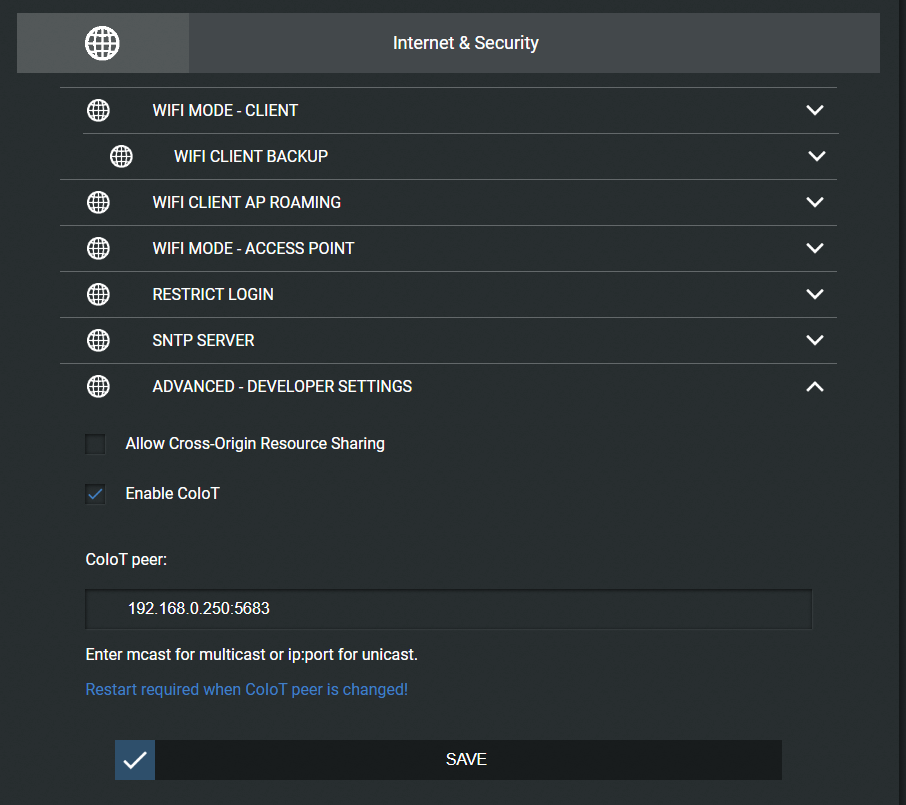Expand RESTRICT LOGIN chevron

coord(815,294)
